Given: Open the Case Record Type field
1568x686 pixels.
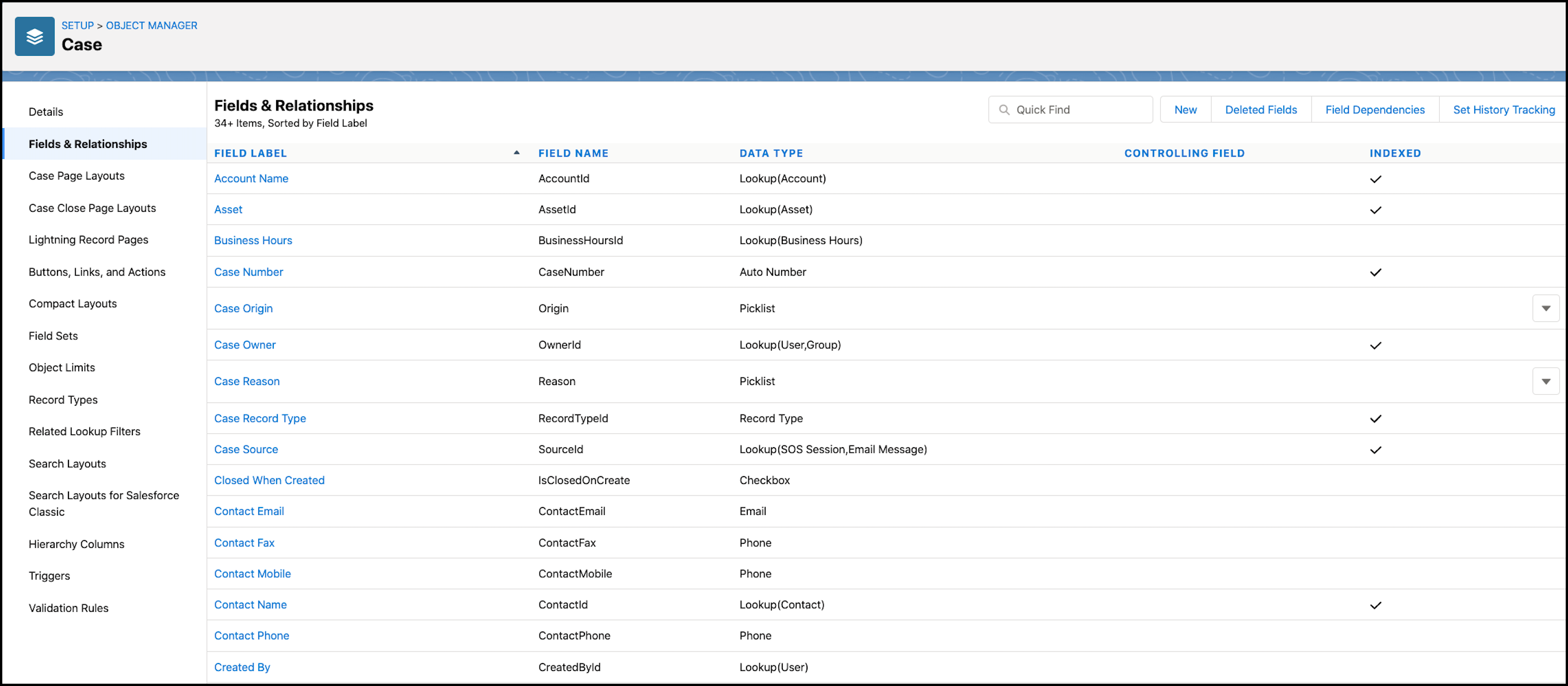Looking at the screenshot, I should [260, 418].
